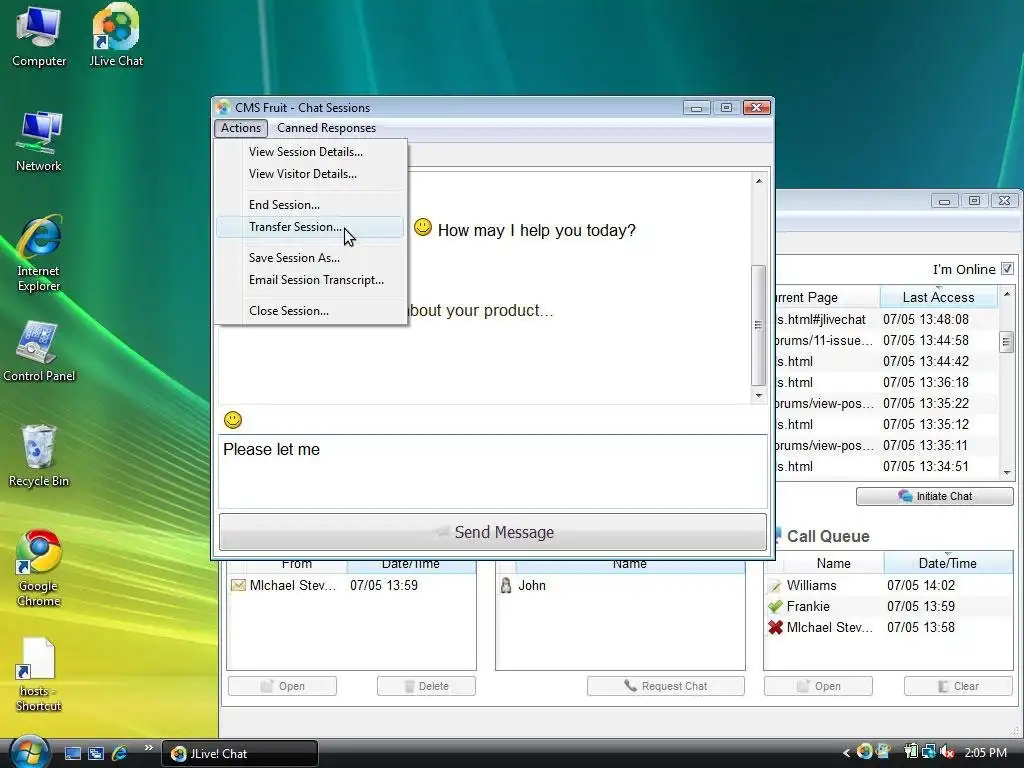Image resolution: width=1024 pixels, height=768 pixels.
Task: Open Control Panel desktop icon
Action: point(39,351)
